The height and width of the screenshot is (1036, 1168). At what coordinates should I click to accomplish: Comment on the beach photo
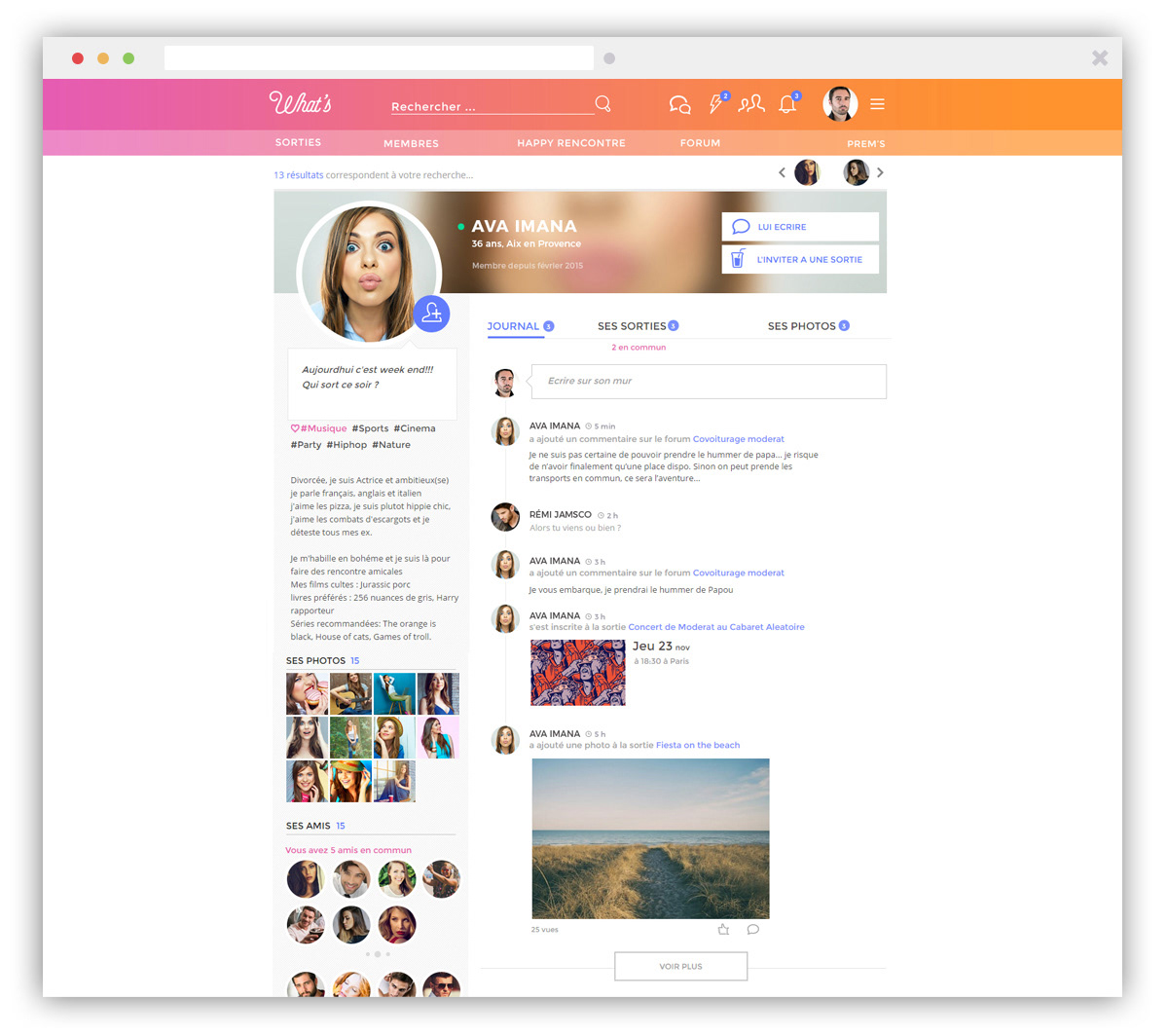752,929
